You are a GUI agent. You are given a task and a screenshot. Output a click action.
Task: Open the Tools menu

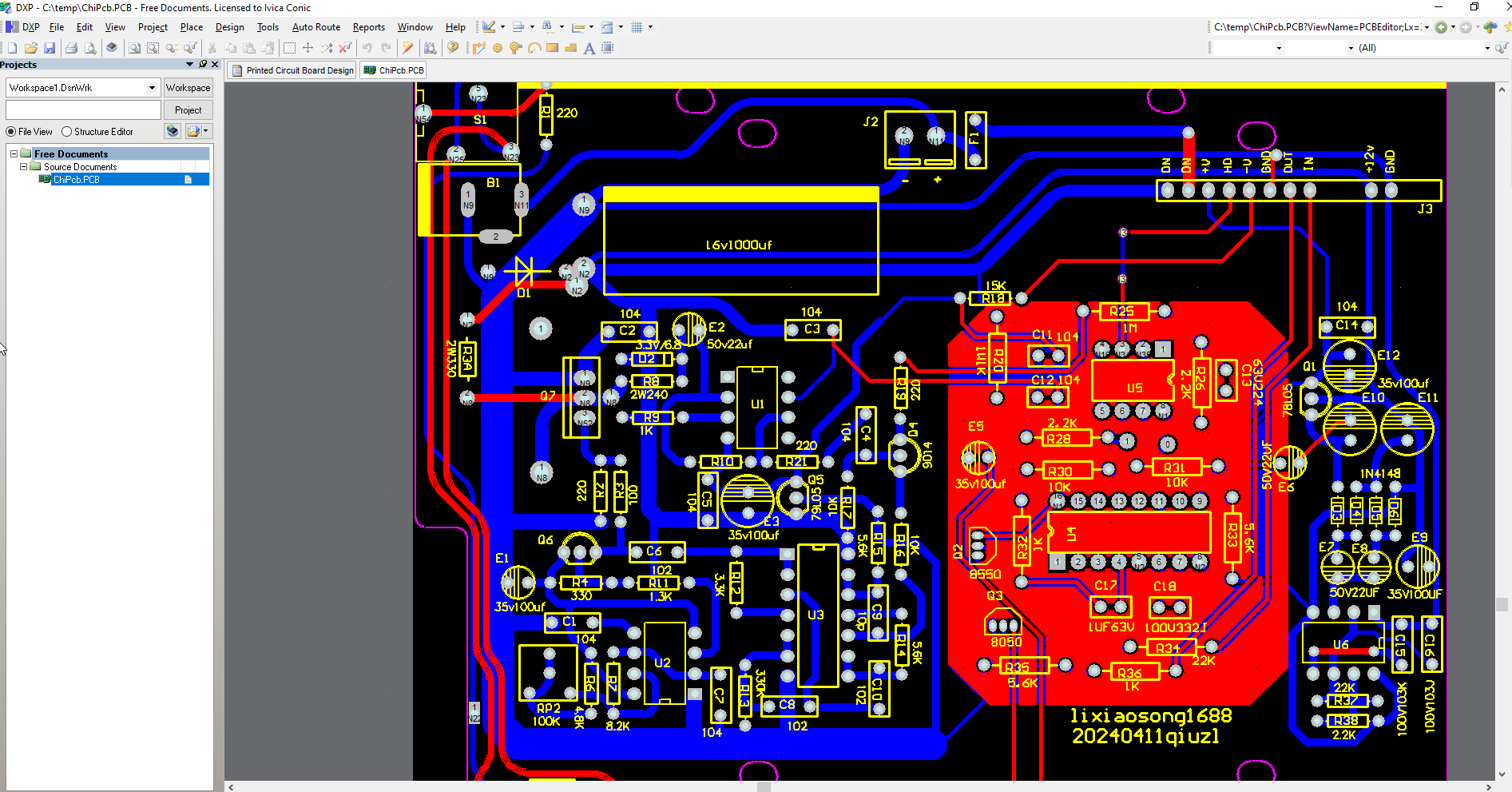click(x=268, y=27)
